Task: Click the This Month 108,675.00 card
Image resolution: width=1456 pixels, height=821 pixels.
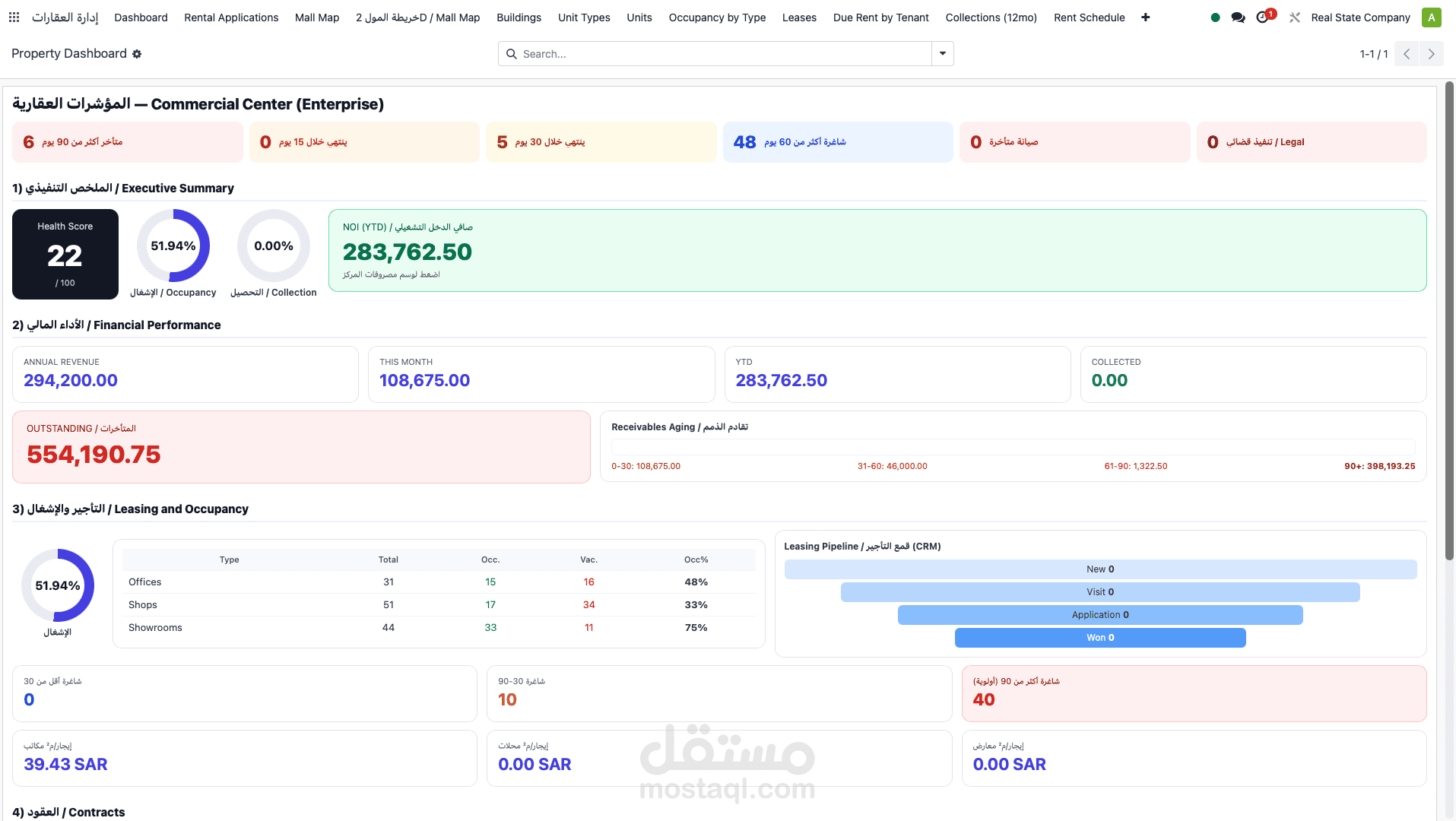Action: (541, 374)
